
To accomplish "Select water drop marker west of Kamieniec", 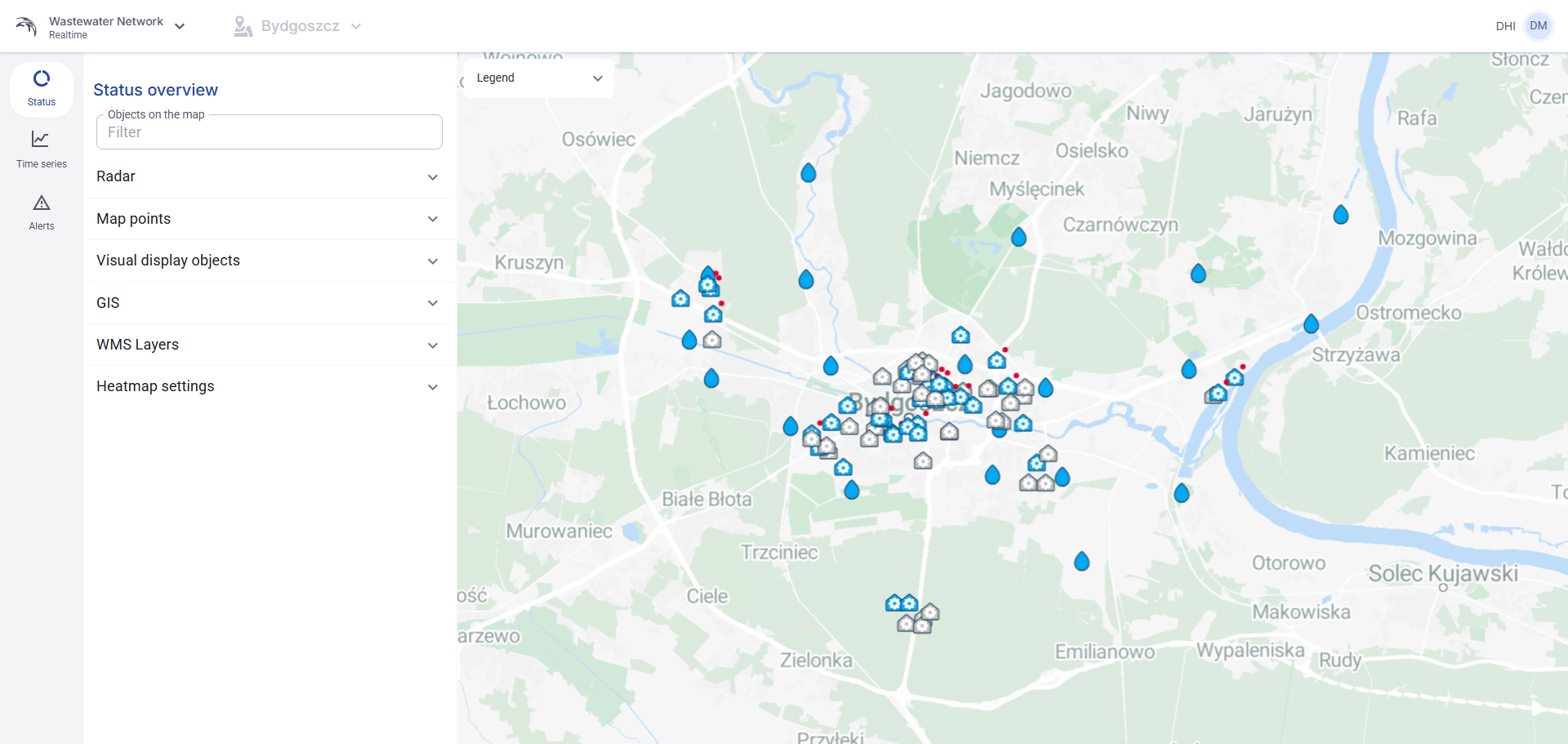I will [1182, 492].
